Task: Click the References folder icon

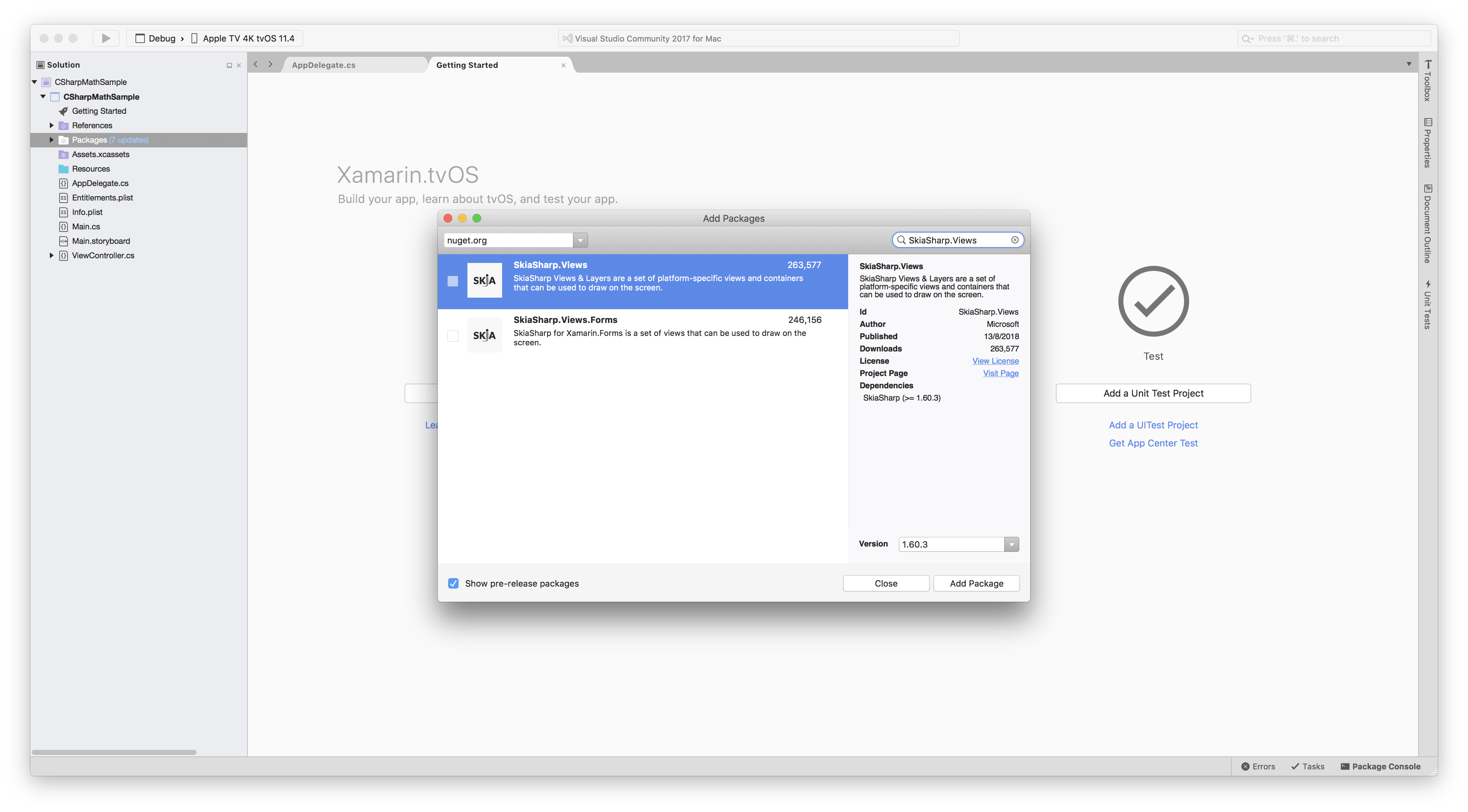Action: 63,125
